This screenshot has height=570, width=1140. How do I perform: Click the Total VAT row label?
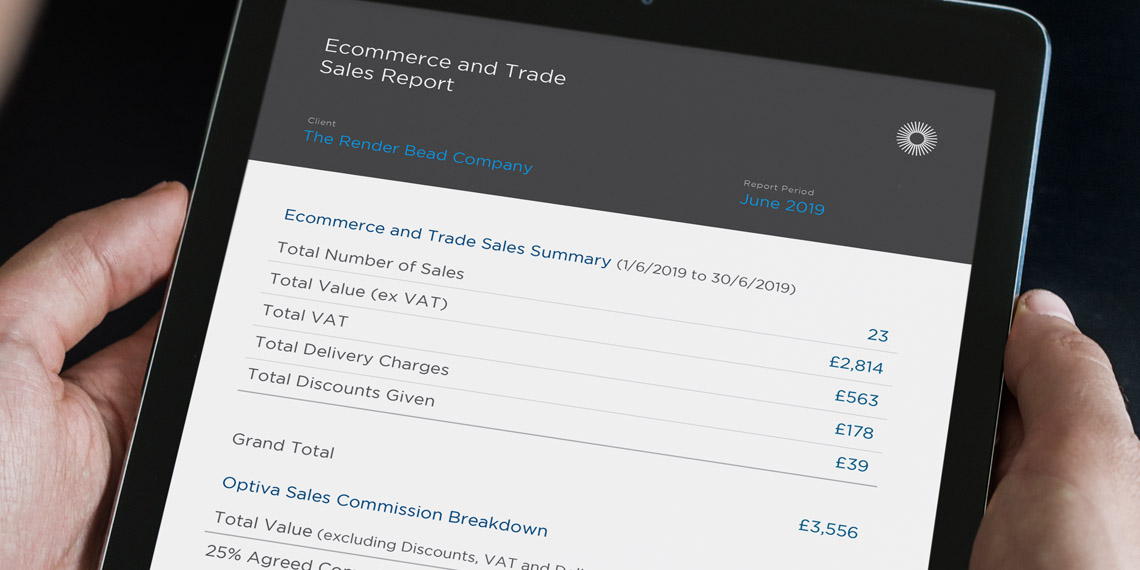pyautogui.click(x=305, y=315)
